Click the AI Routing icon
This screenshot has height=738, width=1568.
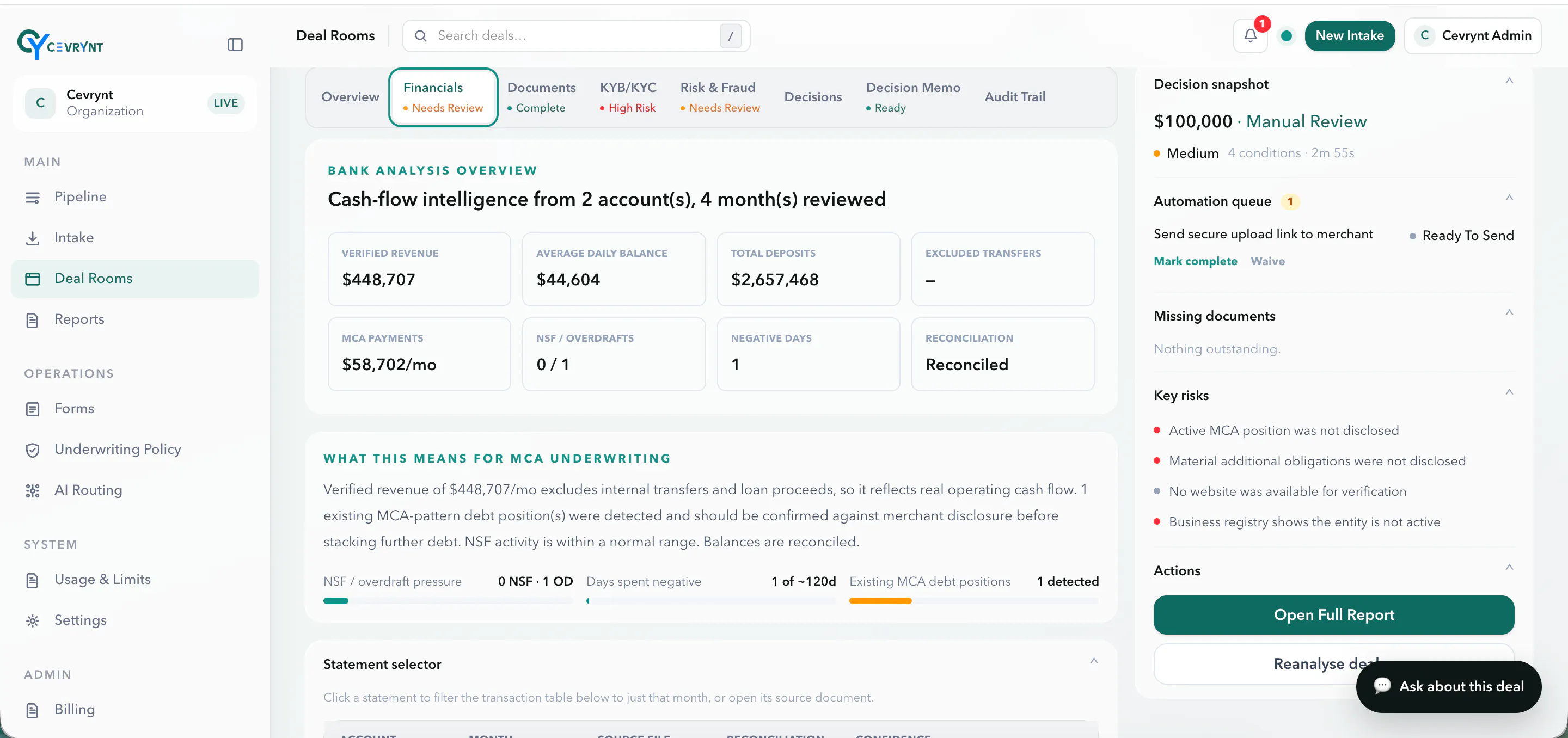(33, 490)
